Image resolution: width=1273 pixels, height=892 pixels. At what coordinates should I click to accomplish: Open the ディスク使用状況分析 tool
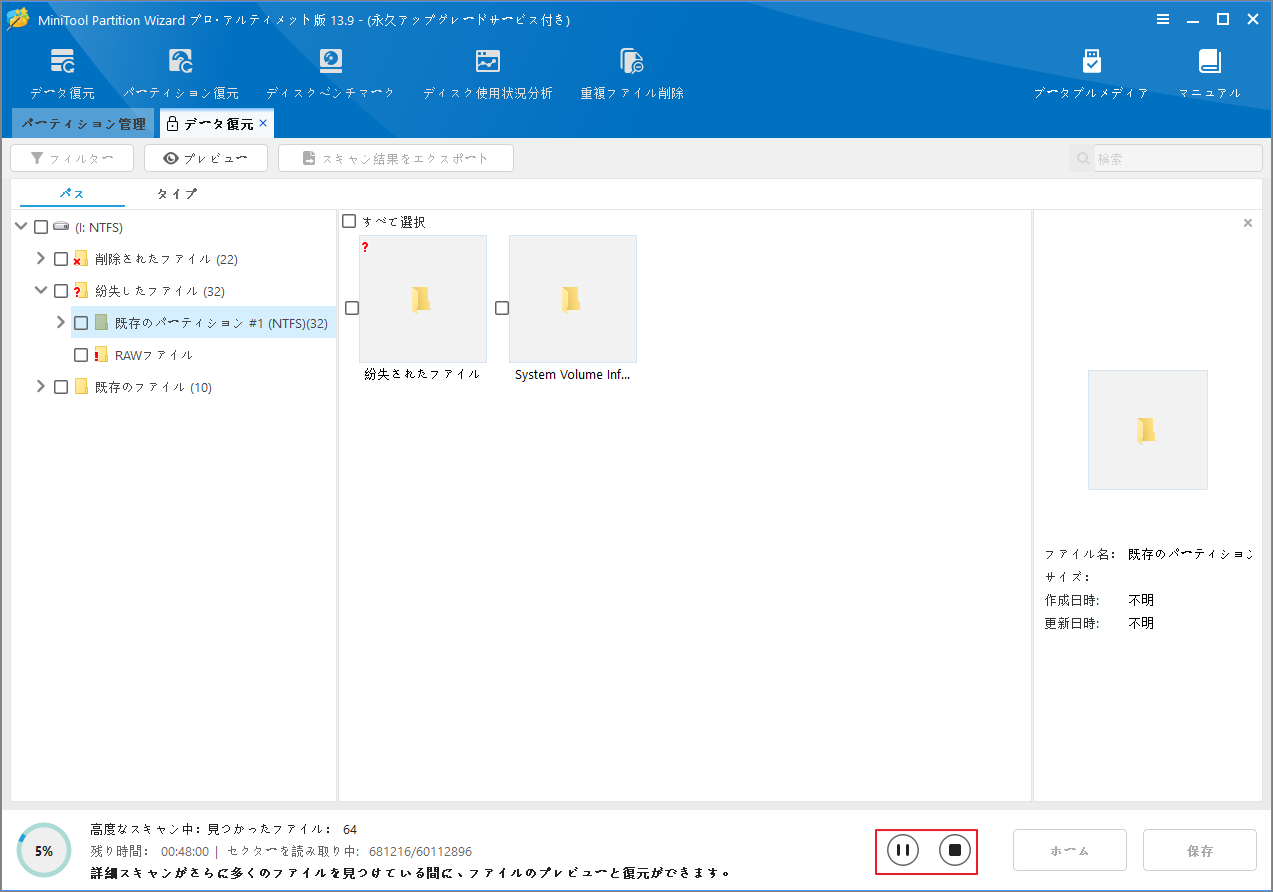coord(487,73)
